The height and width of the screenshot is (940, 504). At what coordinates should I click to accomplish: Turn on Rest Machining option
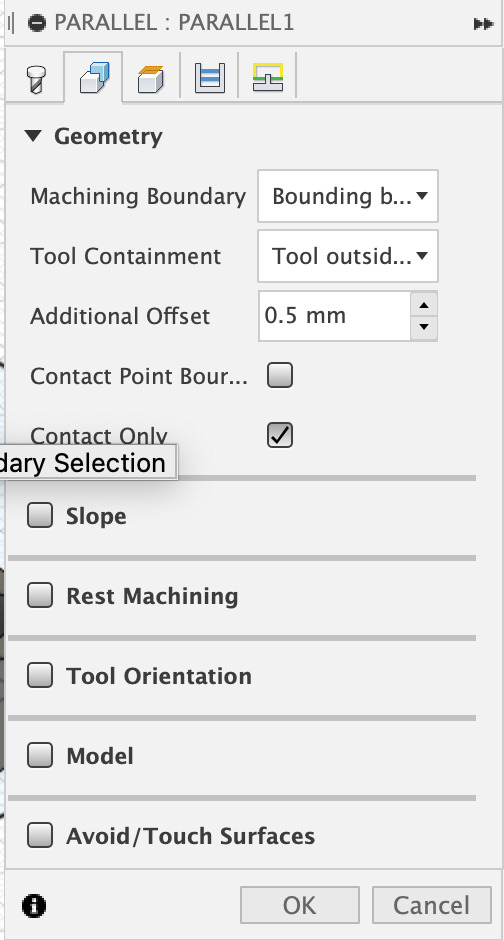pos(40,596)
